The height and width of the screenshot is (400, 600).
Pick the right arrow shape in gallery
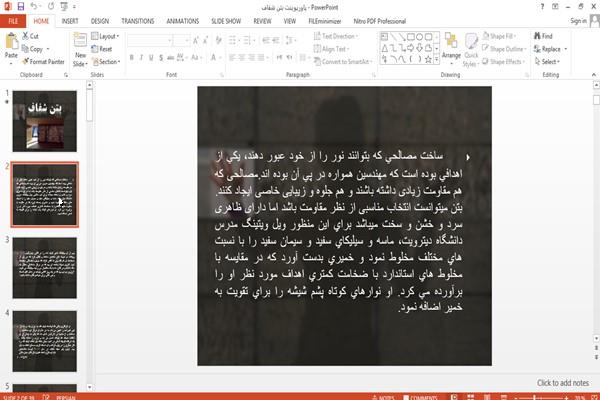411,48
